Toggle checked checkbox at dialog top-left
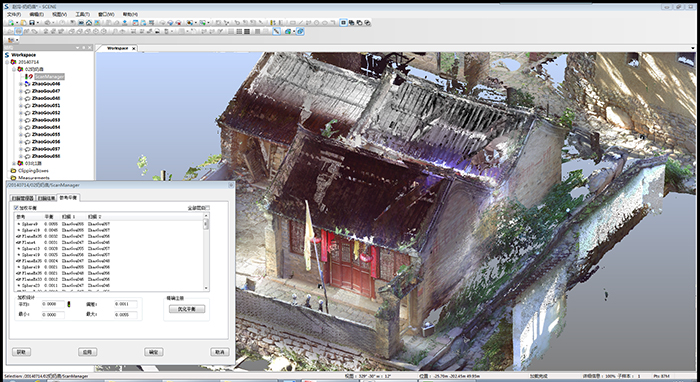This screenshot has height=382, width=700. point(16,208)
